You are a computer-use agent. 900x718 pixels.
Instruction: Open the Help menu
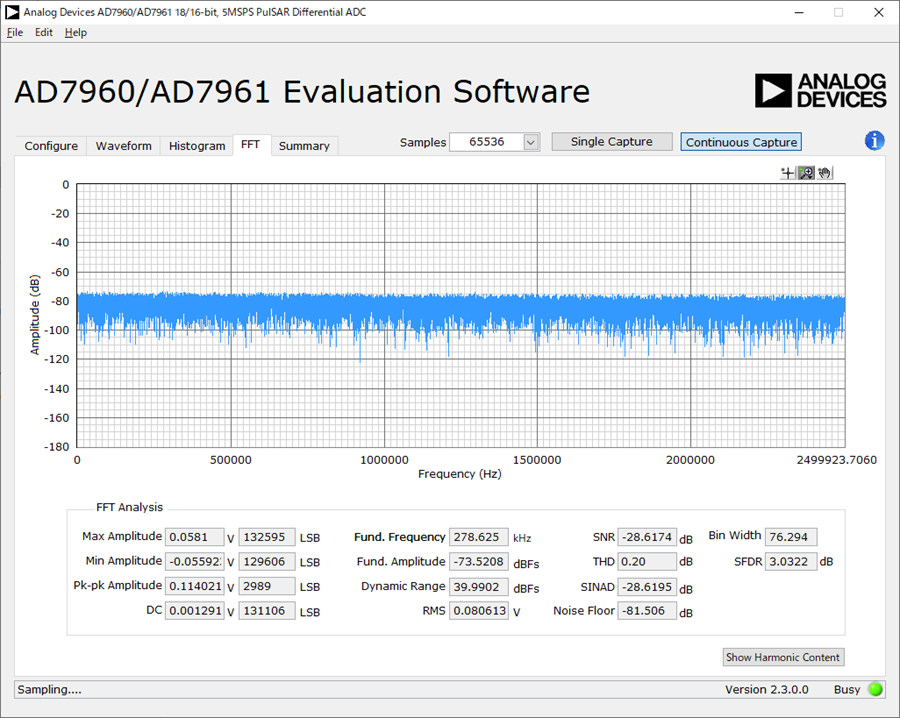tap(75, 33)
